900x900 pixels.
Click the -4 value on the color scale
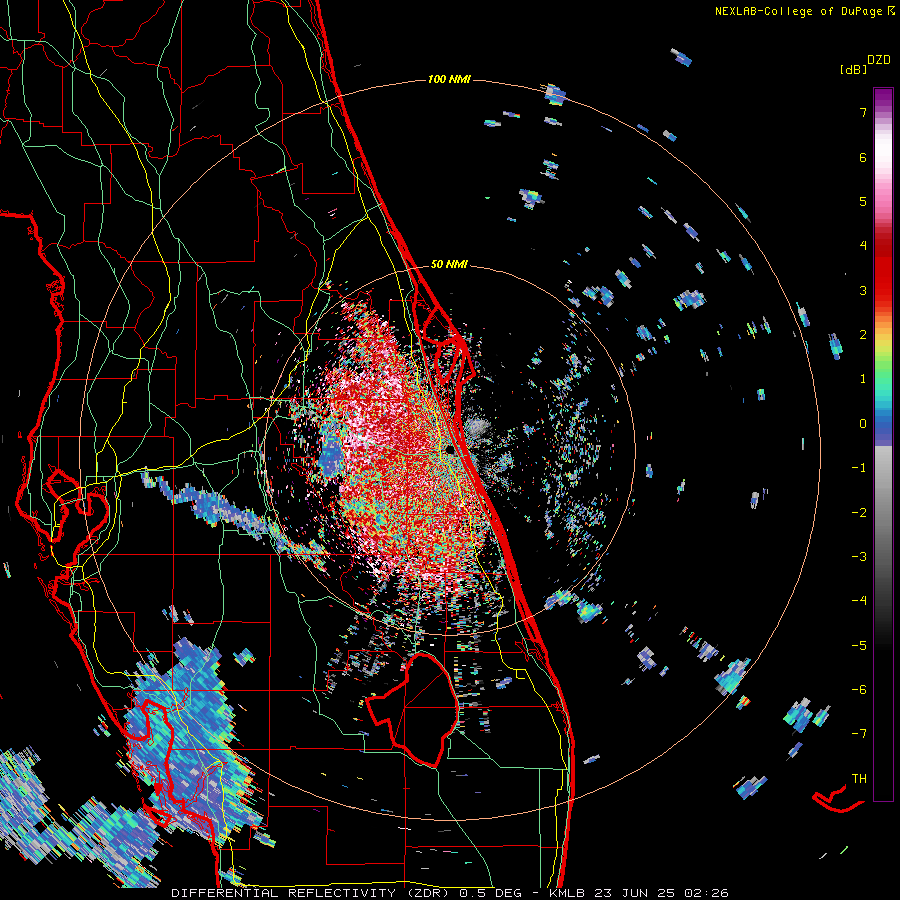tap(859, 601)
